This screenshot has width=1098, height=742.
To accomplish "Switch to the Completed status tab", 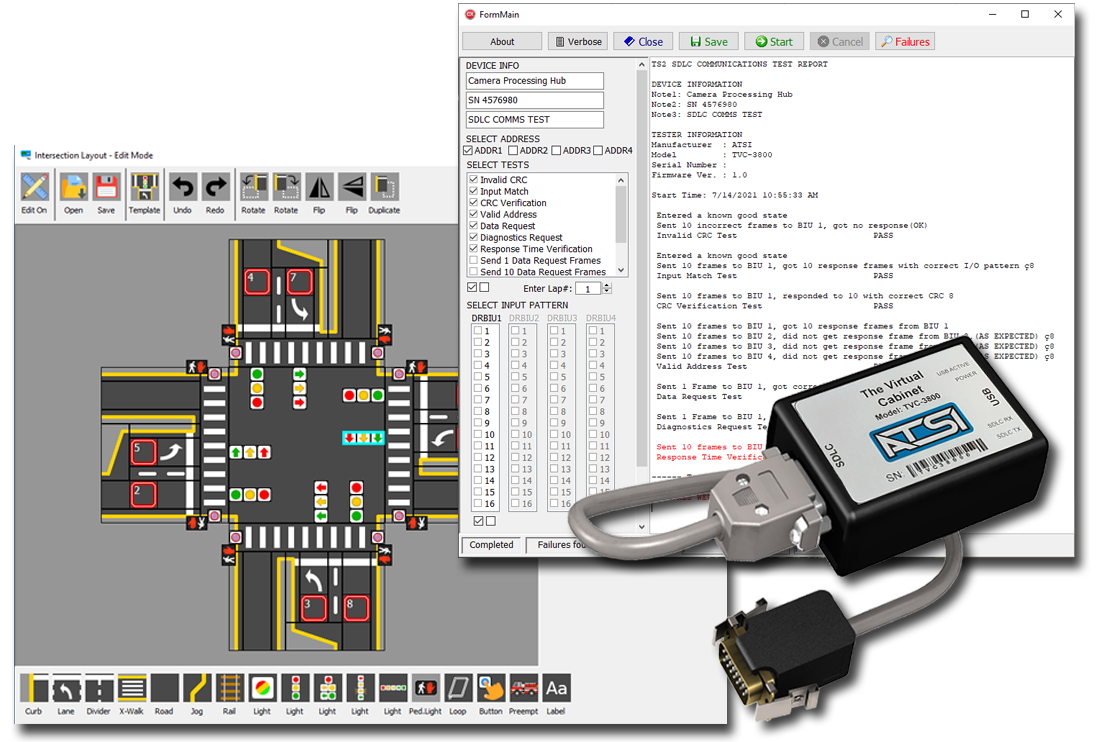I will [x=491, y=545].
